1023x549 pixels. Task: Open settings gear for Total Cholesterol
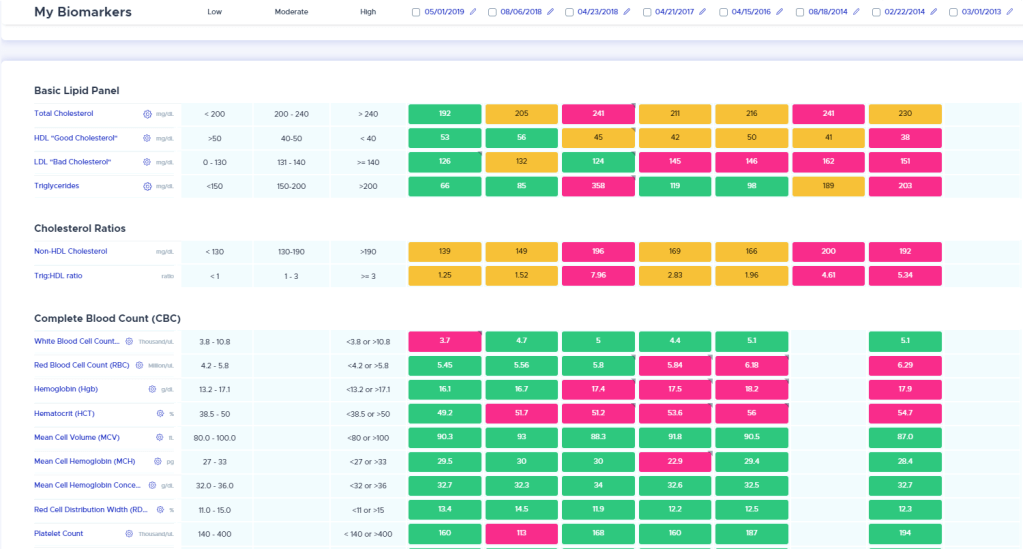147,114
